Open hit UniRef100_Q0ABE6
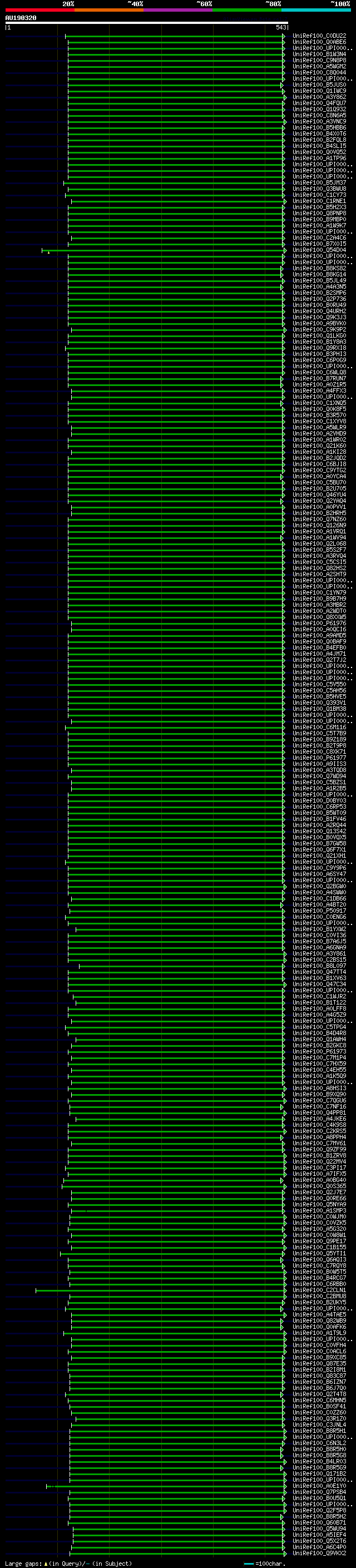356x1568 pixels. click(x=319, y=42)
